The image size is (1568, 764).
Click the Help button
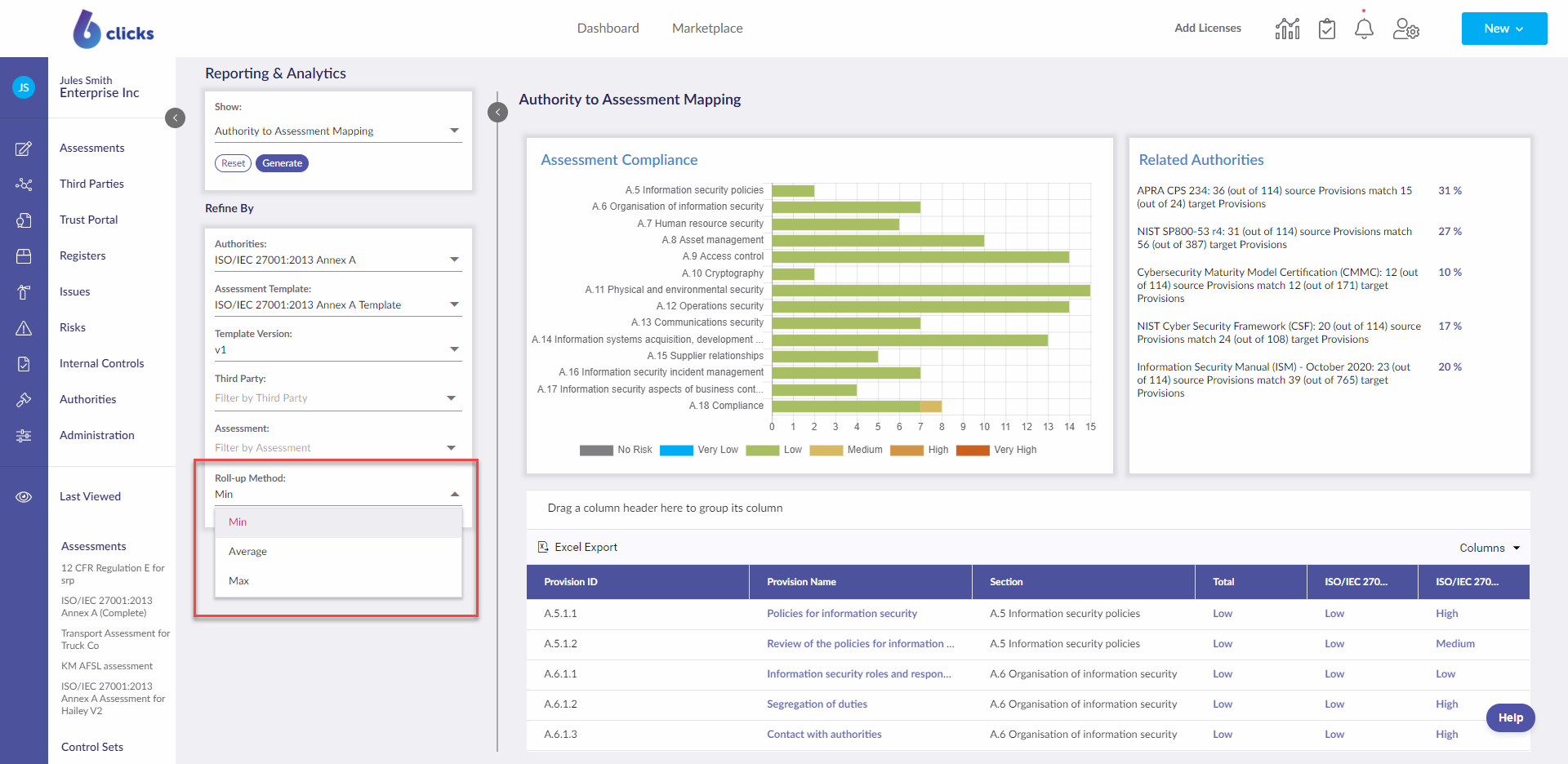[x=1510, y=718]
